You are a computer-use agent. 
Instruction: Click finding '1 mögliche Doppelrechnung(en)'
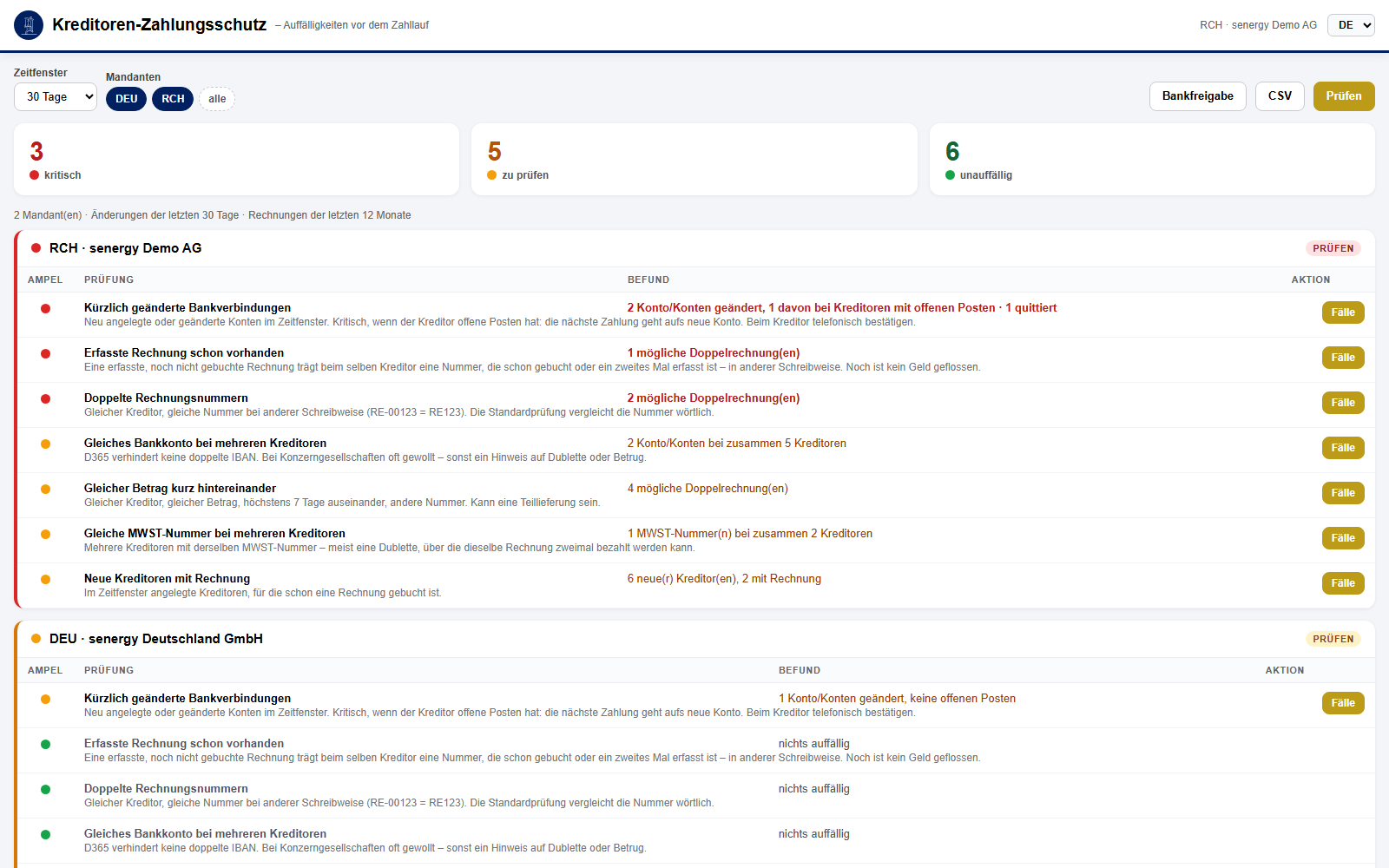[714, 353]
